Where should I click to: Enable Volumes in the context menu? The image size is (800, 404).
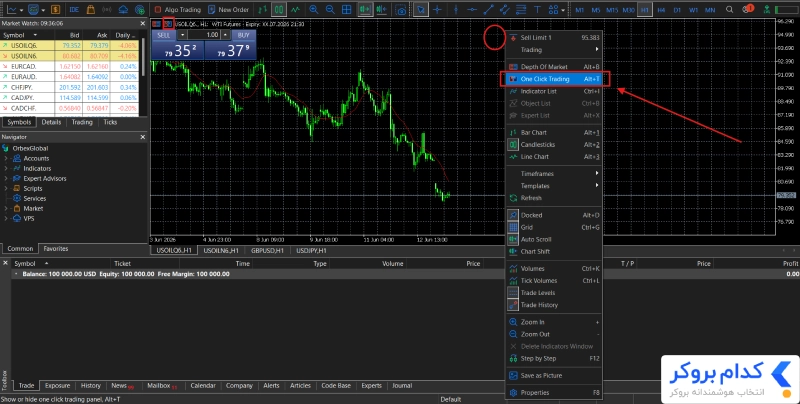pos(554,269)
